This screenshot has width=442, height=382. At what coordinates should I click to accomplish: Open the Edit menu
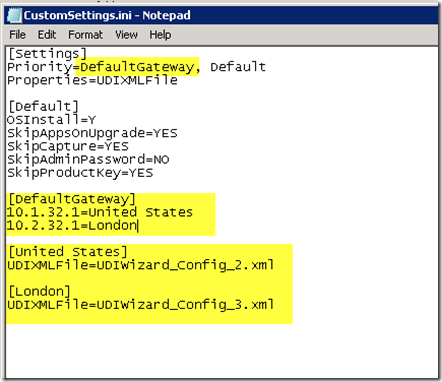[47, 35]
